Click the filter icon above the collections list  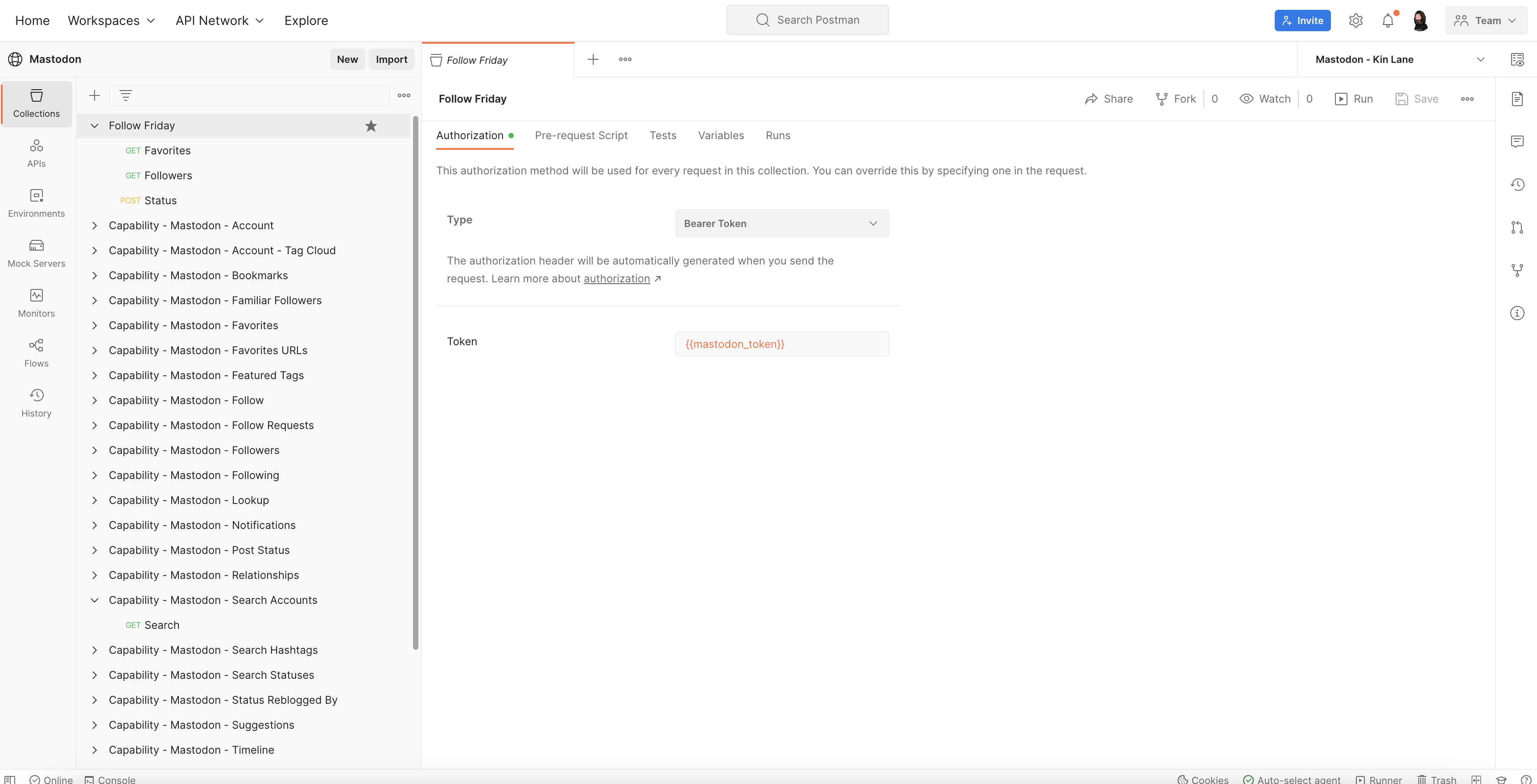pyautogui.click(x=125, y=95)
